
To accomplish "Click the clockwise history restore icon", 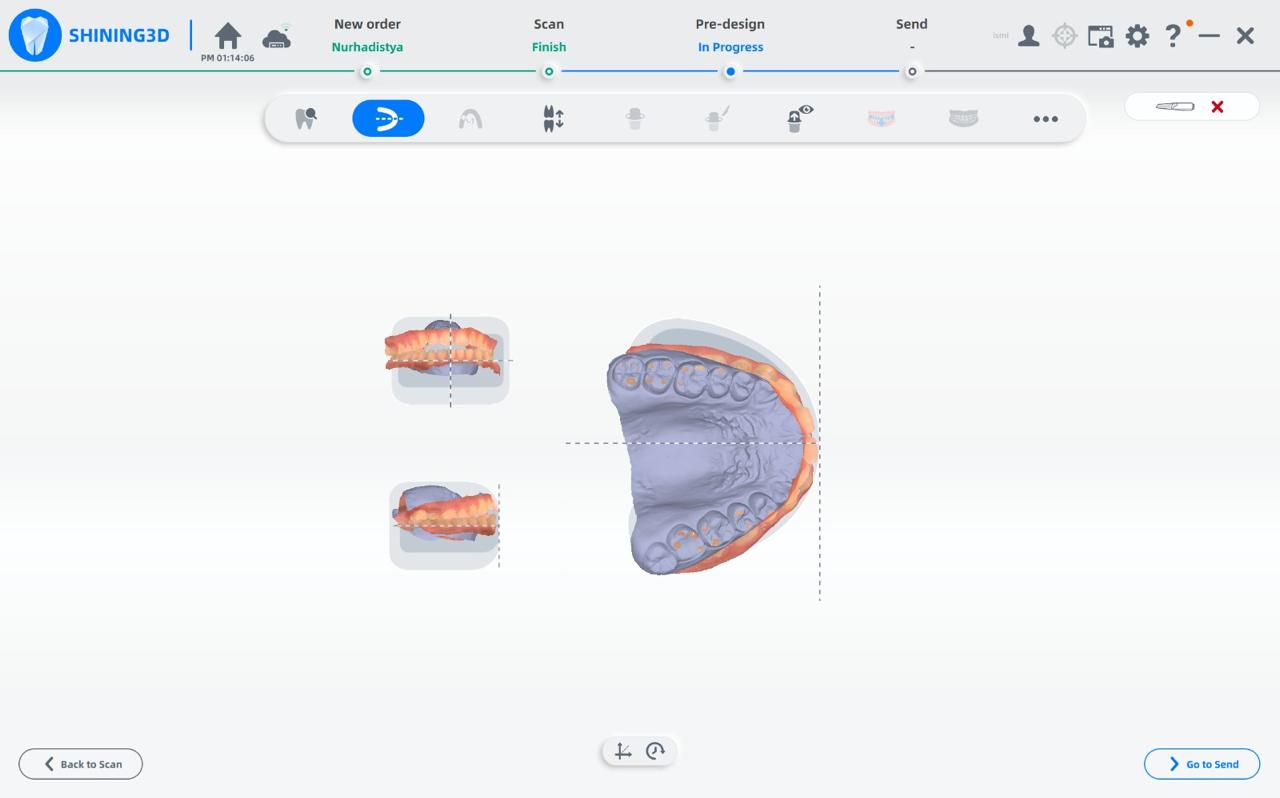I will coord(656,751).
